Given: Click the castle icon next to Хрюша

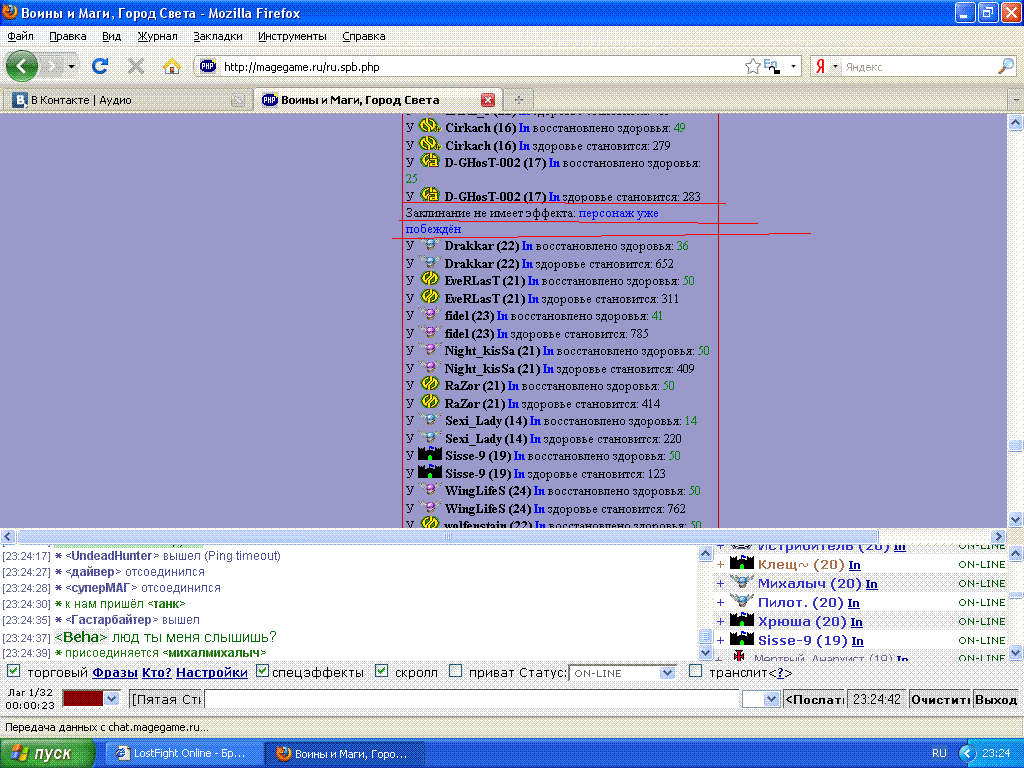Looking at the screenshot, I should pos(741,621).
